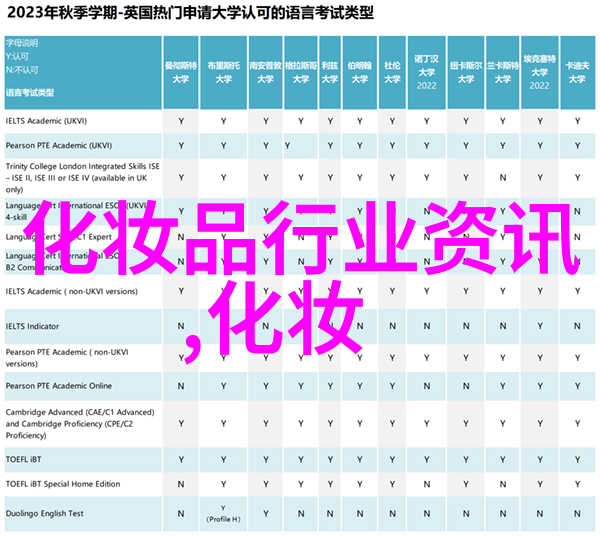The image size is (600, 536).
Task: Select the 'IELTS Academic (UKVI)' row label
Action: click(46, 121)
